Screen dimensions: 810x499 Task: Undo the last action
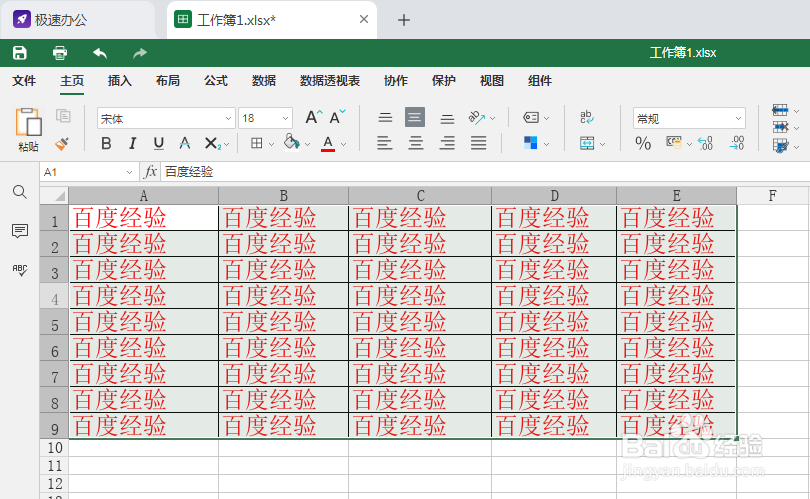click(100, 53)
